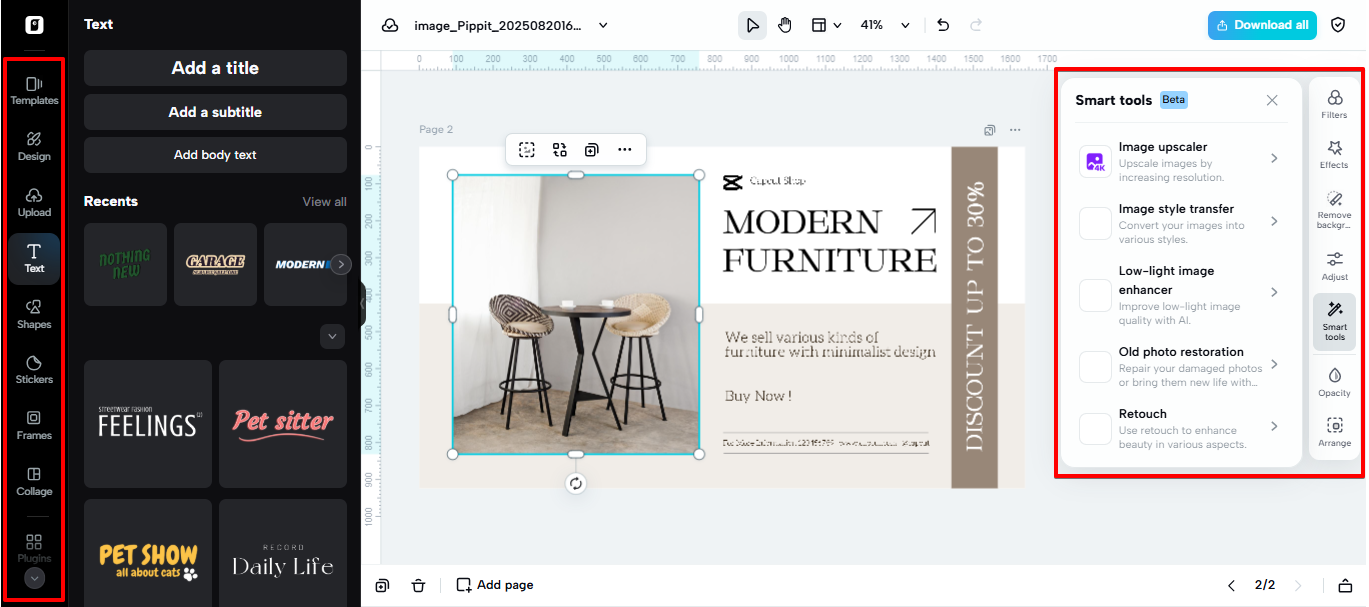1369x607 pixels.
Task: Expand Image upscaler option
Action: click(x=1274, y=158)
